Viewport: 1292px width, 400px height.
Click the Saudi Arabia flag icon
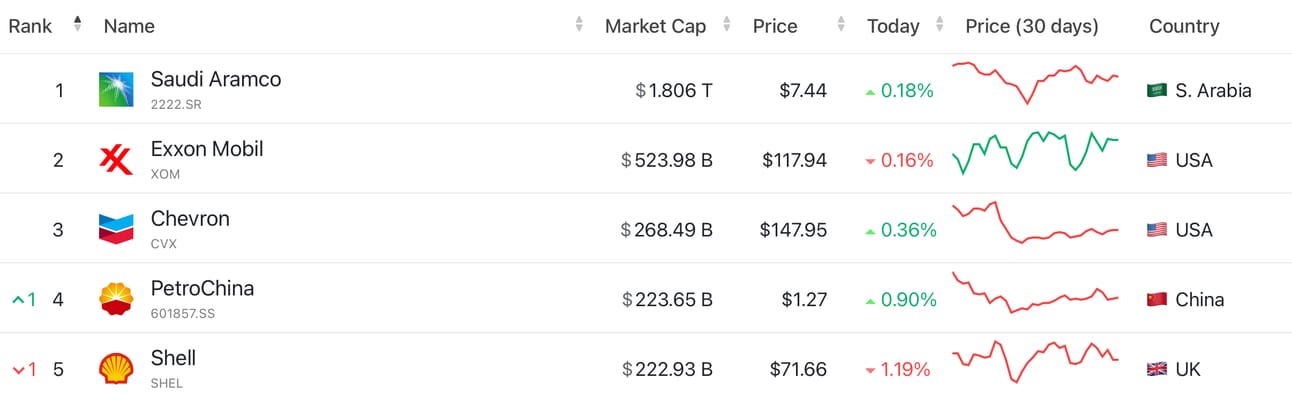coord(1157,90)
